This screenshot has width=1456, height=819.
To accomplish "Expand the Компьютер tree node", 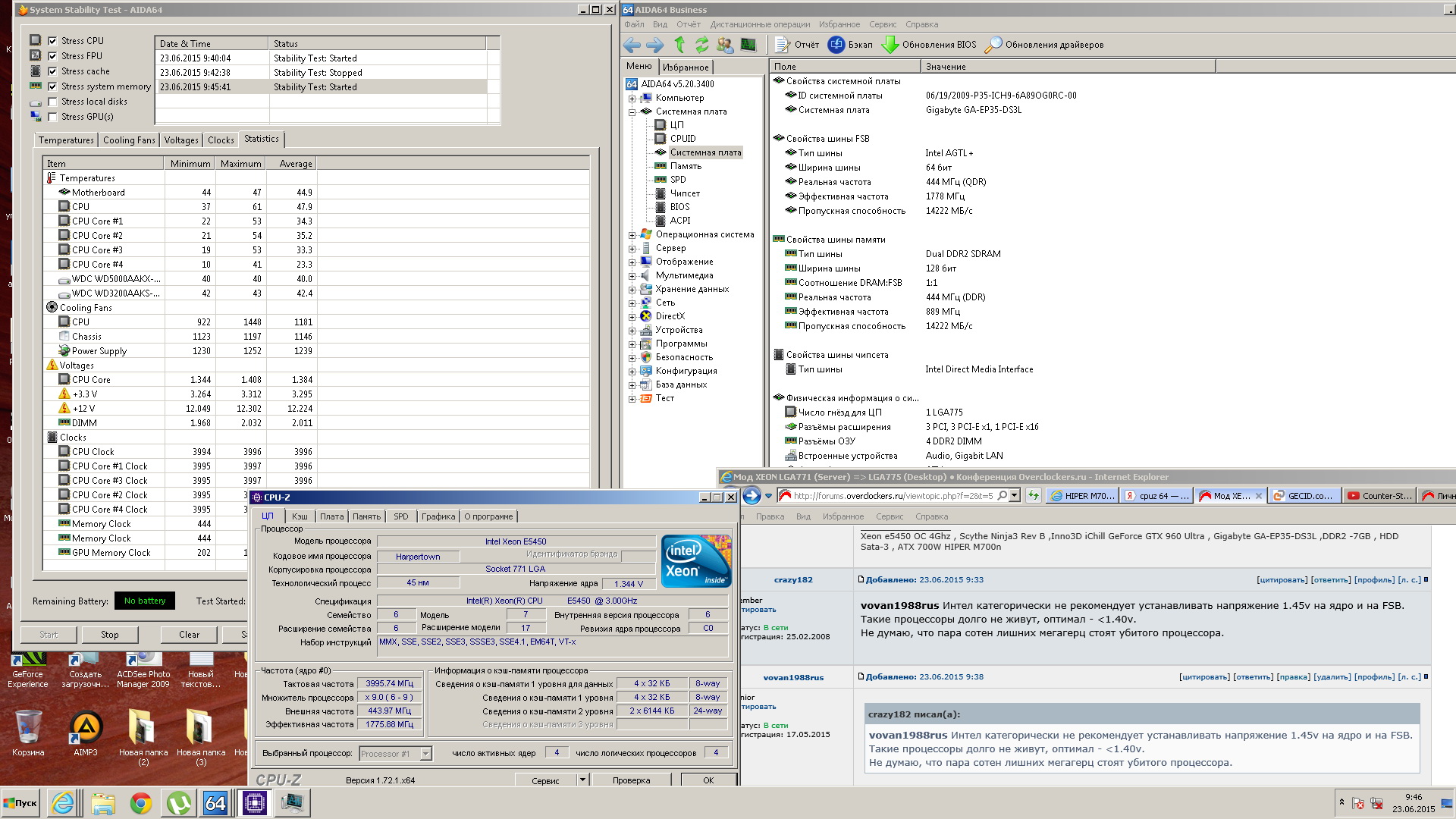I will [632, 98].
